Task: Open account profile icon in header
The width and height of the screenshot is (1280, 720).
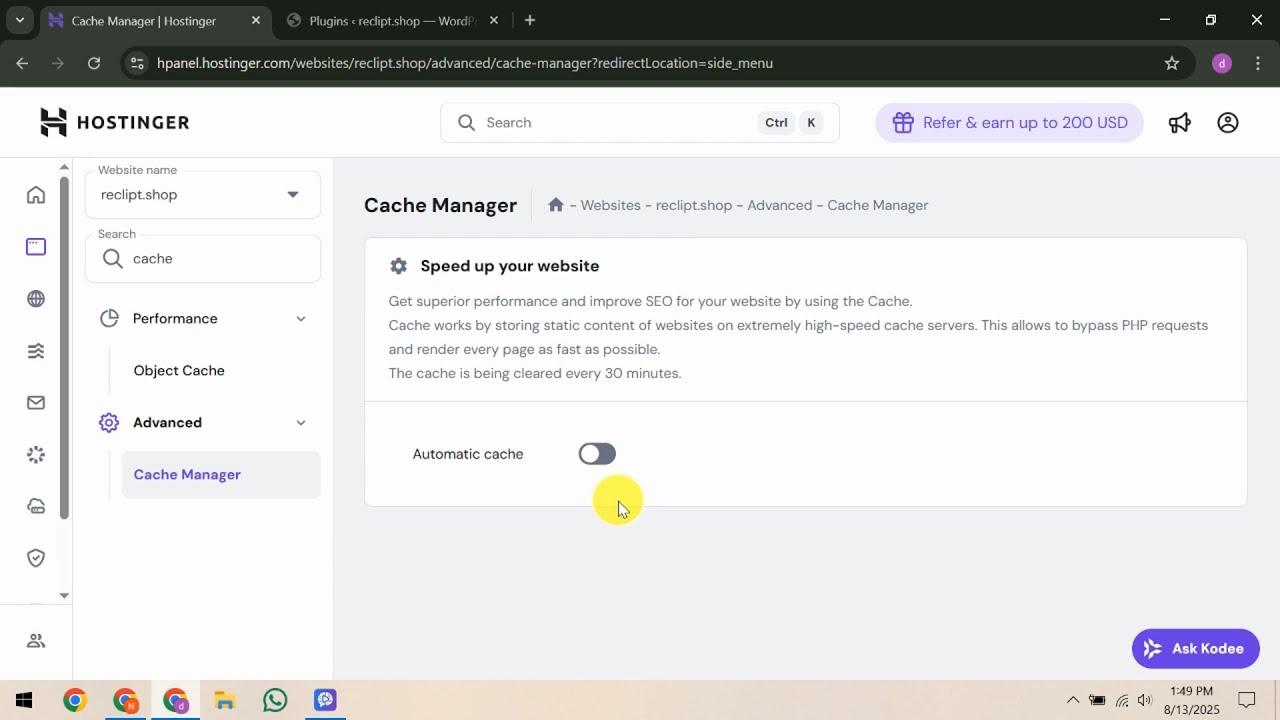Action: (x=1228, y=122)
